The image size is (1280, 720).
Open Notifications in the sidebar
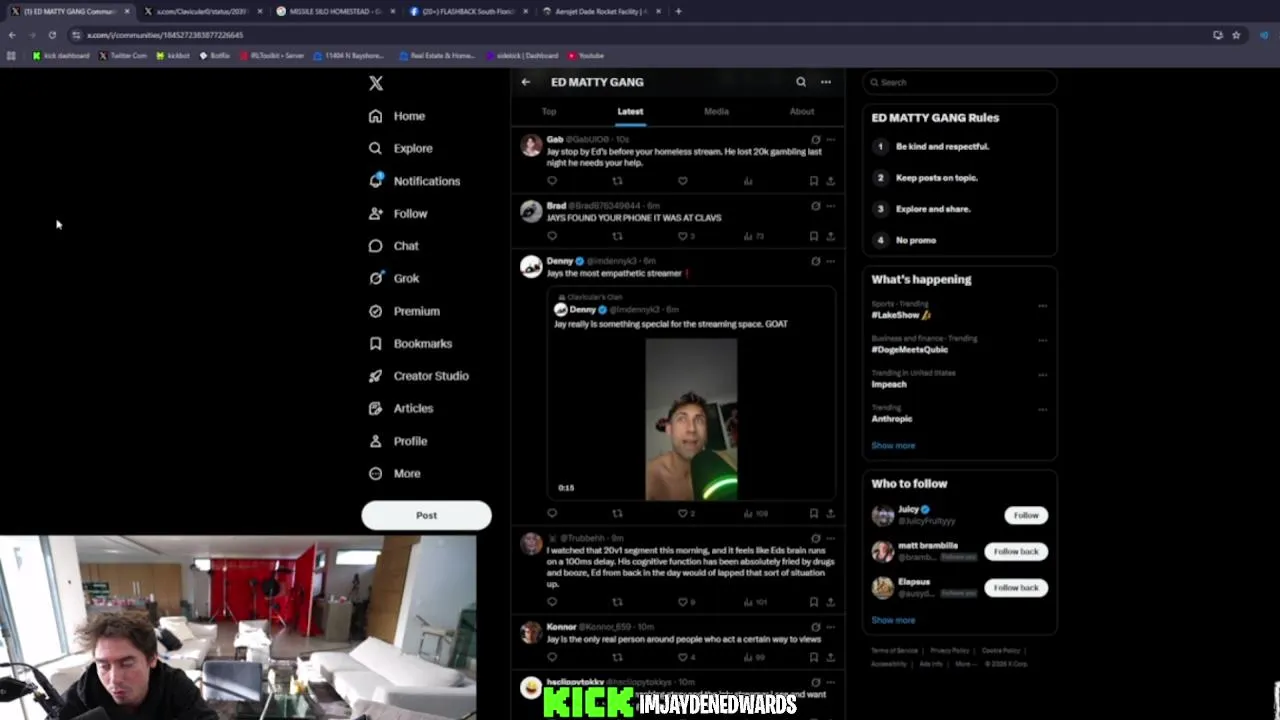(414, 181)
